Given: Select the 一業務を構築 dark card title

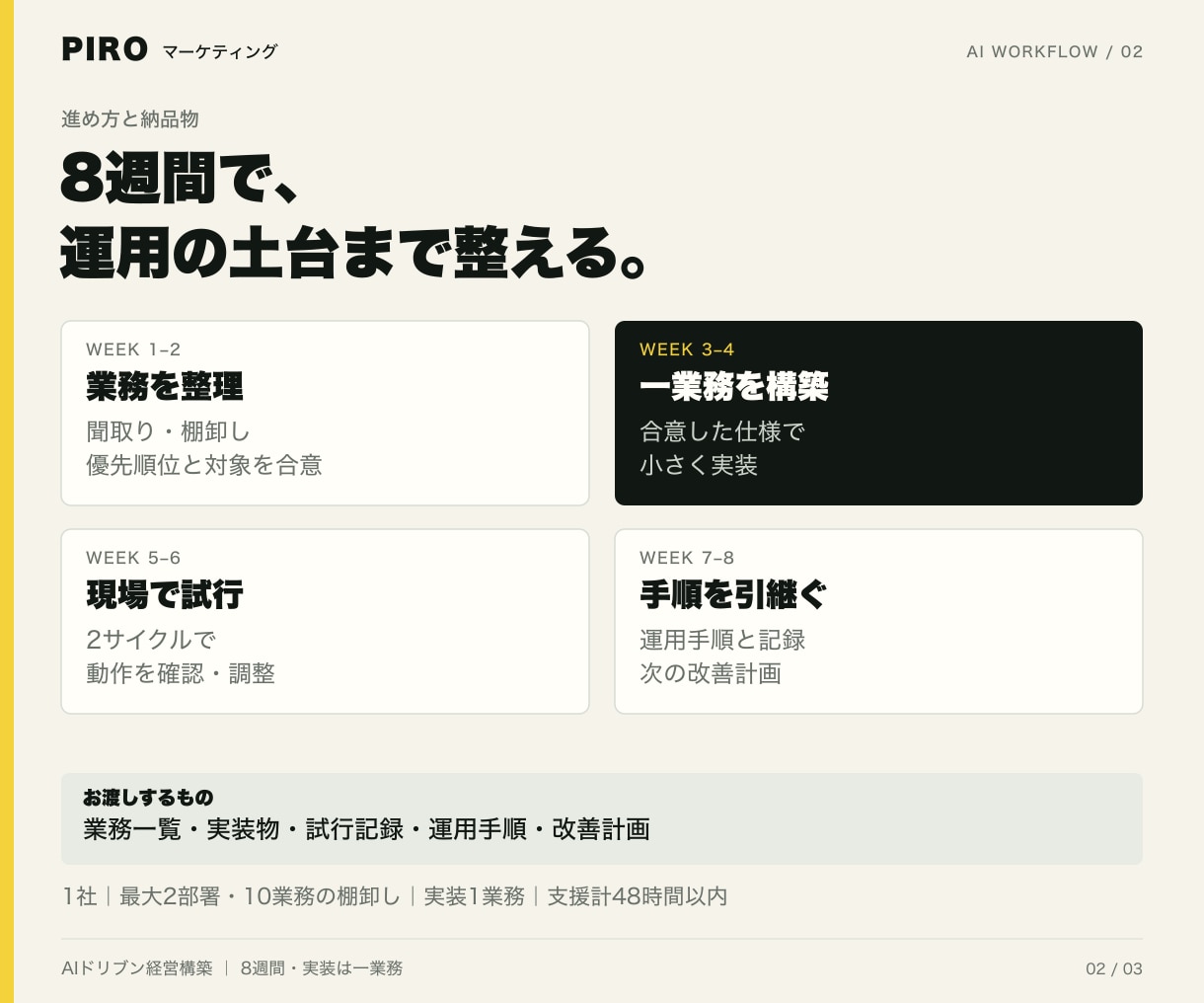Looking at the screenshot, I should point(734,386).
